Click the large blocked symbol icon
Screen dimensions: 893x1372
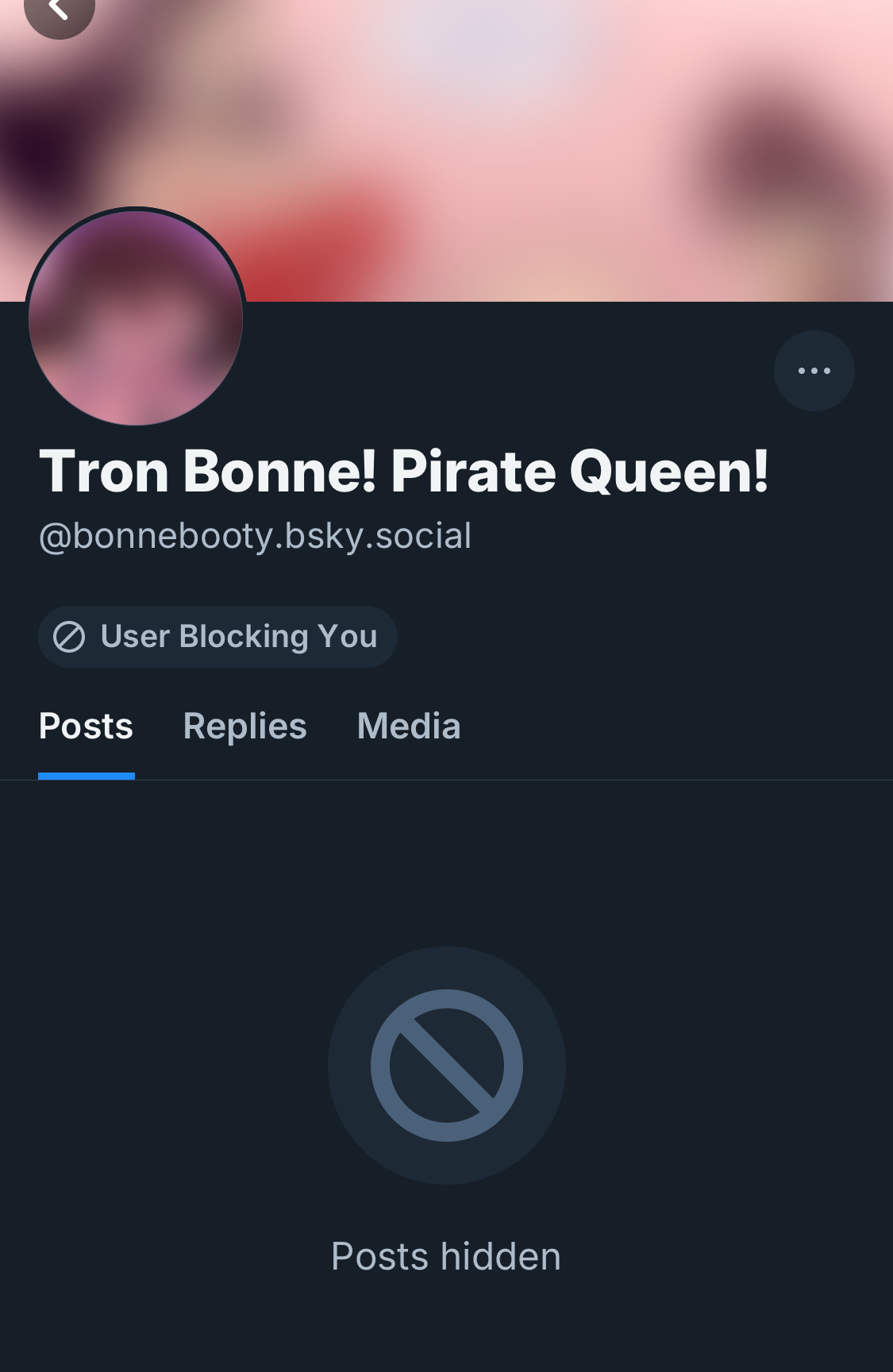[446, 1065]
